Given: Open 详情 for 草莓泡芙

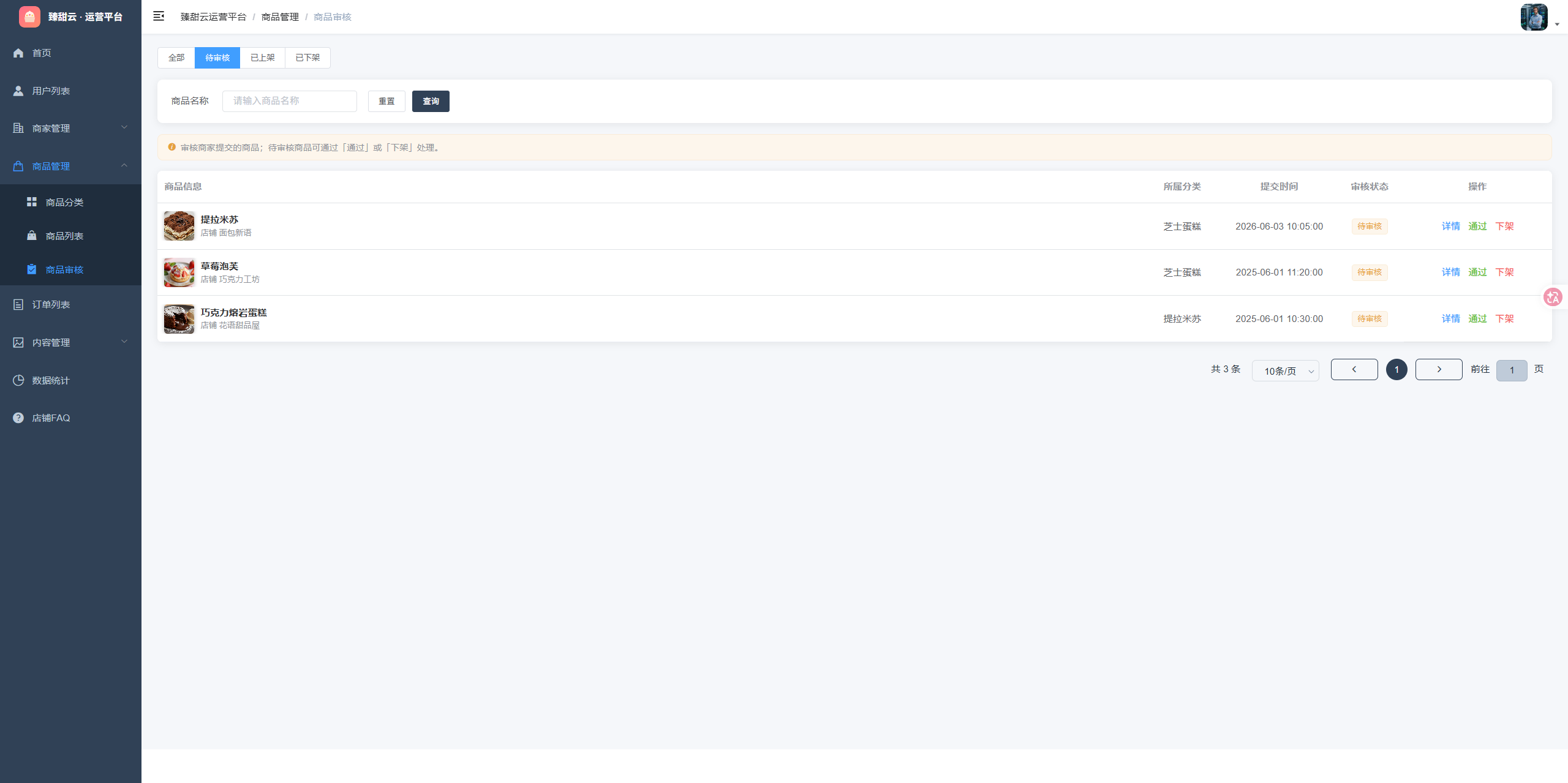Looking at the screenshot, I should click(1450, 272).
